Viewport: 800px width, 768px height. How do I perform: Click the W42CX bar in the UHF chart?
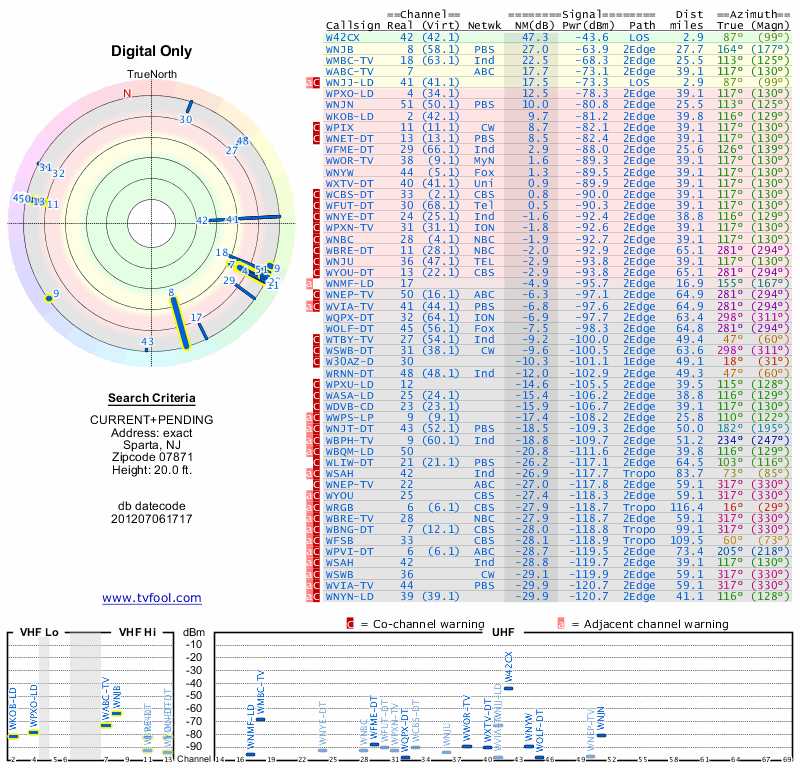(x=509, y=688)
